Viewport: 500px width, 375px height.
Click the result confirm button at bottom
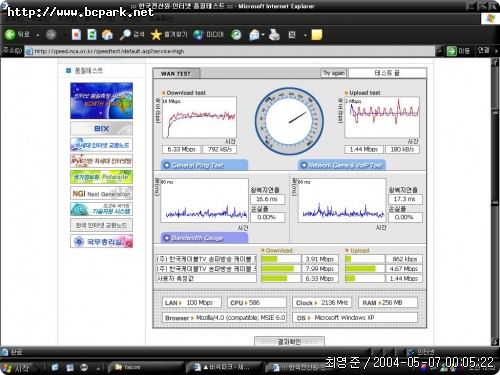coord(289,341)
